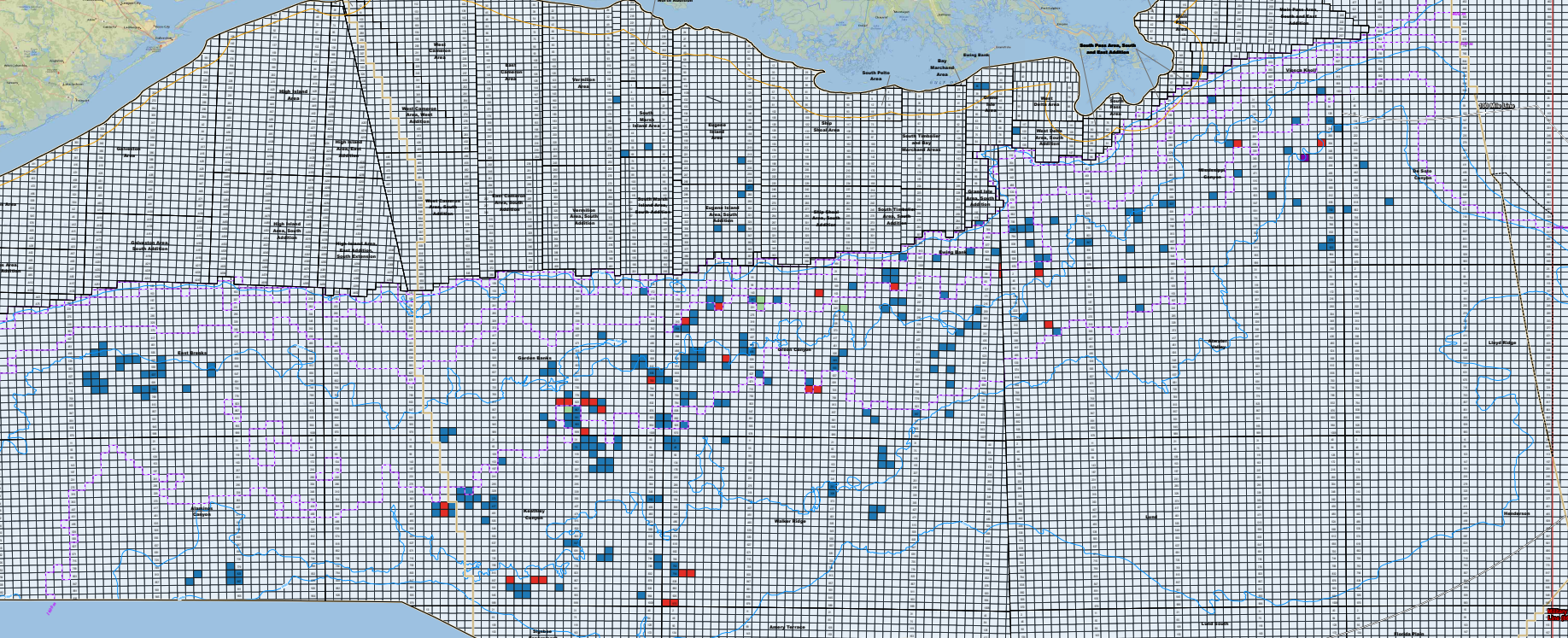1568x638 pixels.
Task: Select the East Breaks area label
Action: 192,353
